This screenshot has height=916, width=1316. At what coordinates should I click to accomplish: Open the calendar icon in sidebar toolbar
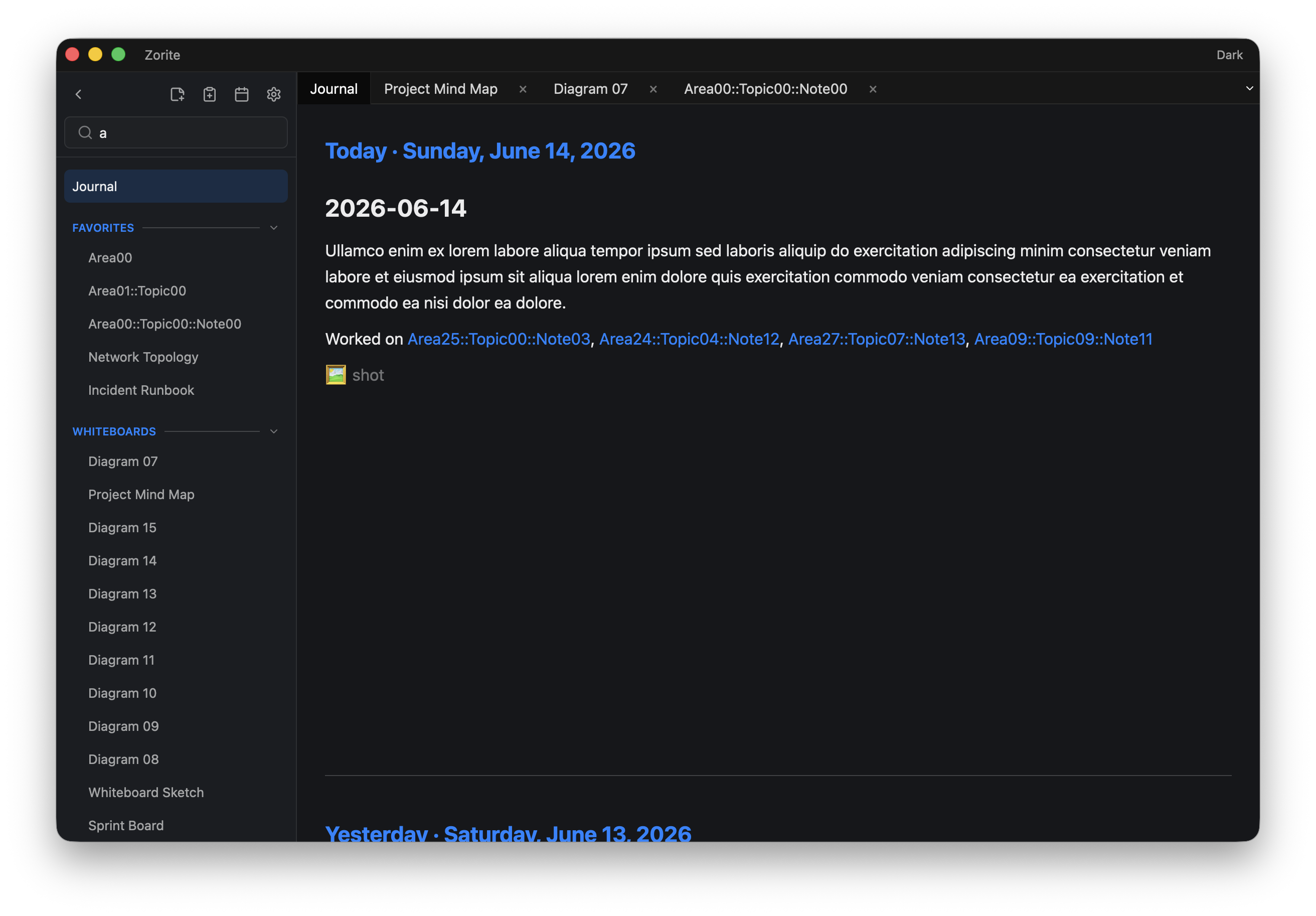click(x=242, y=94)
